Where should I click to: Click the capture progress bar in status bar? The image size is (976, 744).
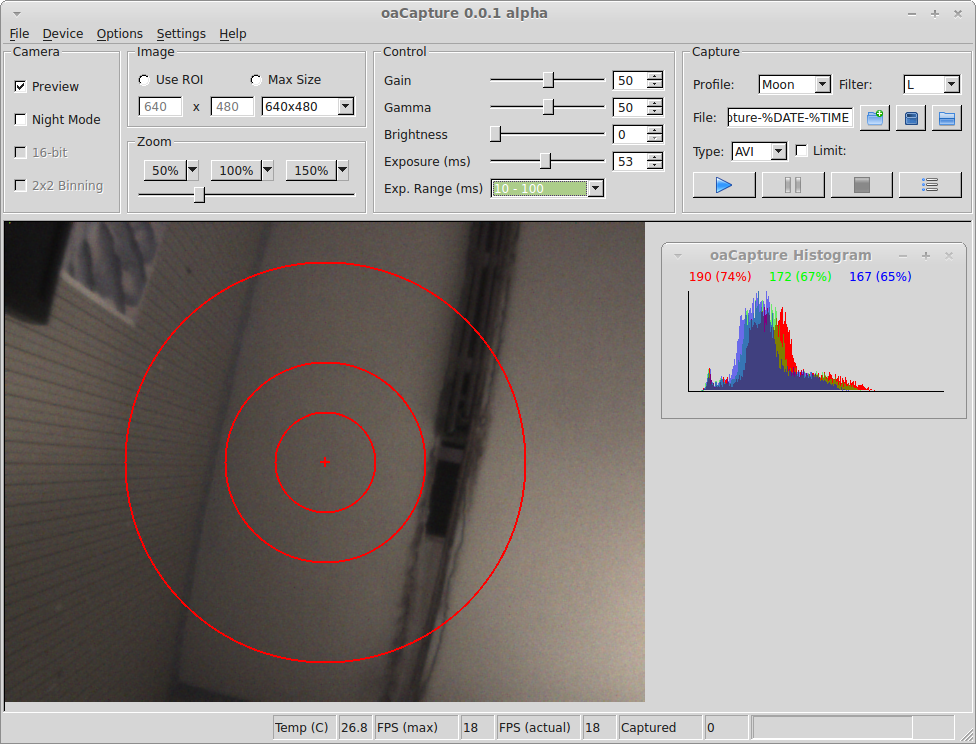point(853,727)
